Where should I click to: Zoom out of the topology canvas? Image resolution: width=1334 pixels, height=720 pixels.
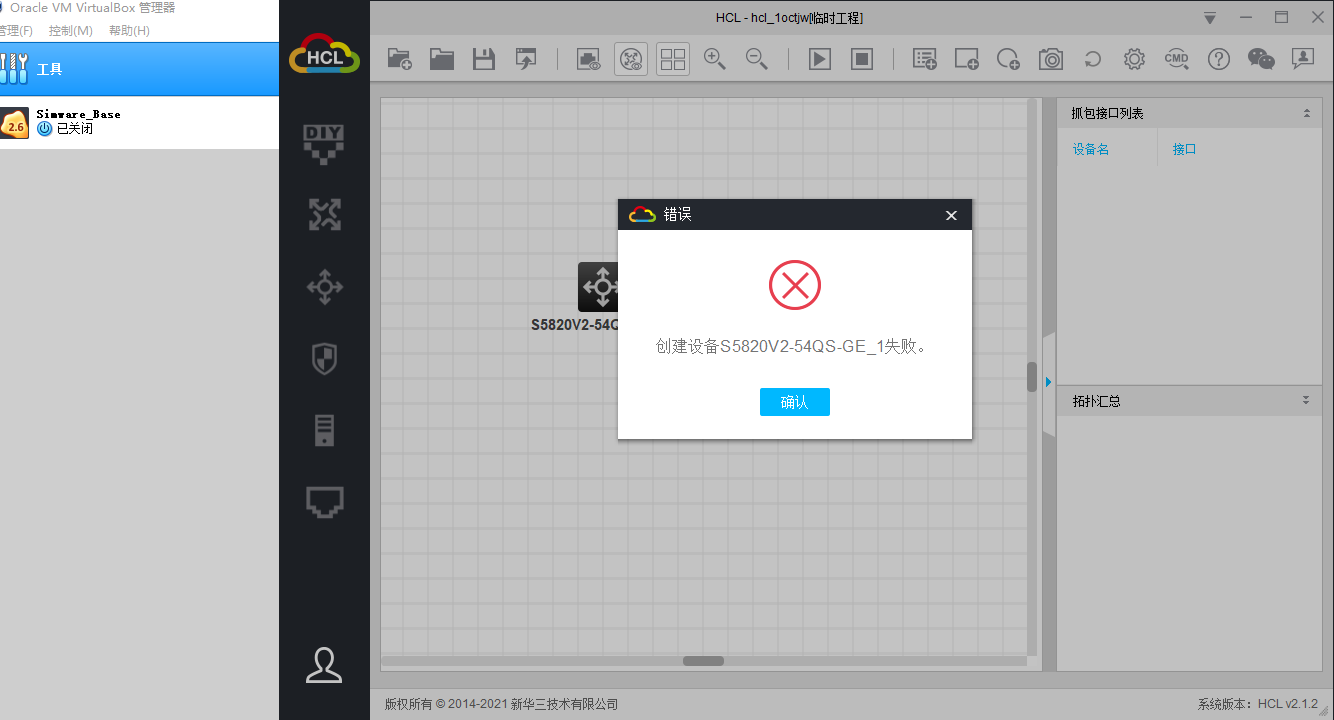(757, 59)
